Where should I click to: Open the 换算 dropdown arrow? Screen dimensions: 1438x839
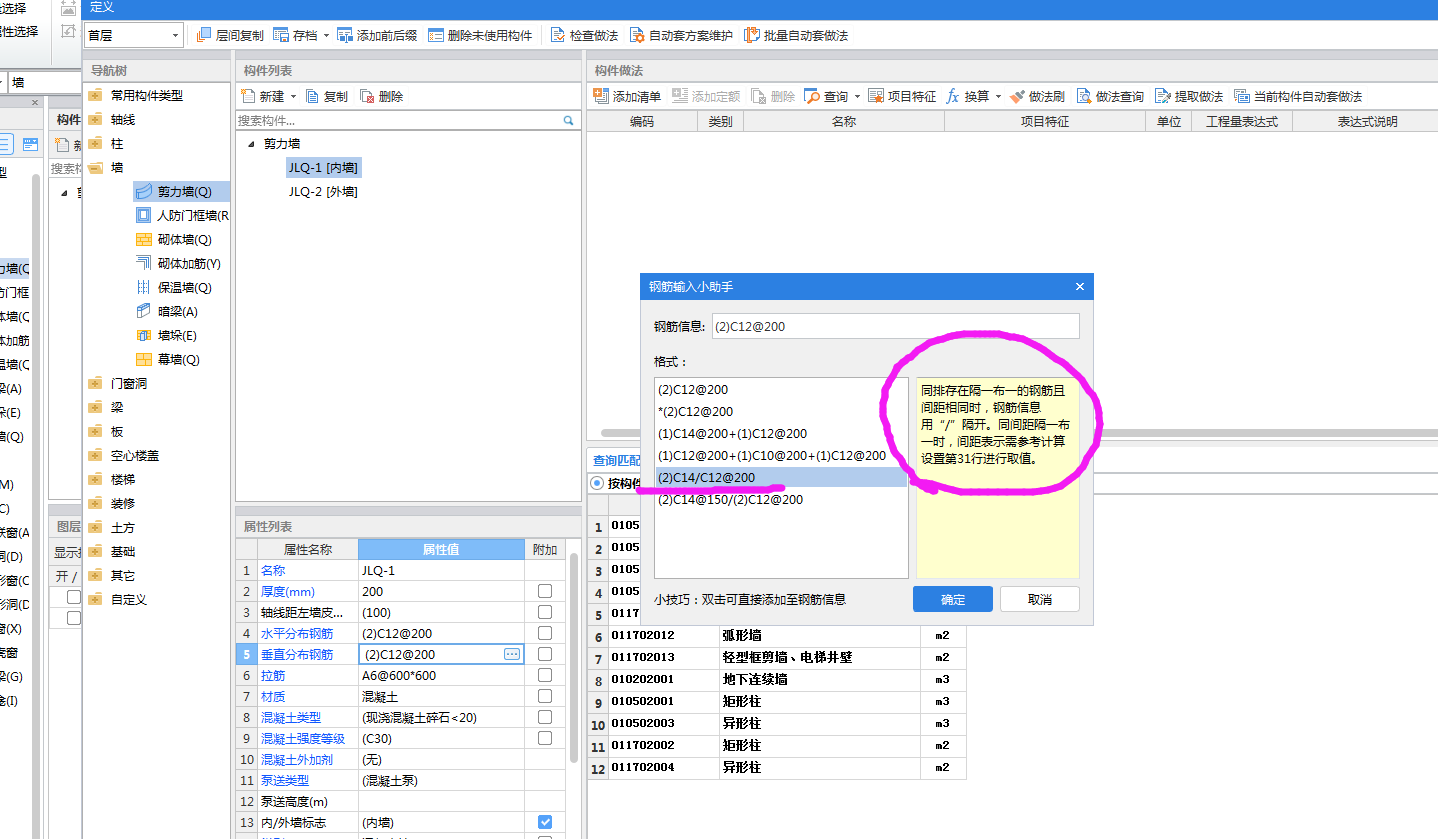(998, 97)
